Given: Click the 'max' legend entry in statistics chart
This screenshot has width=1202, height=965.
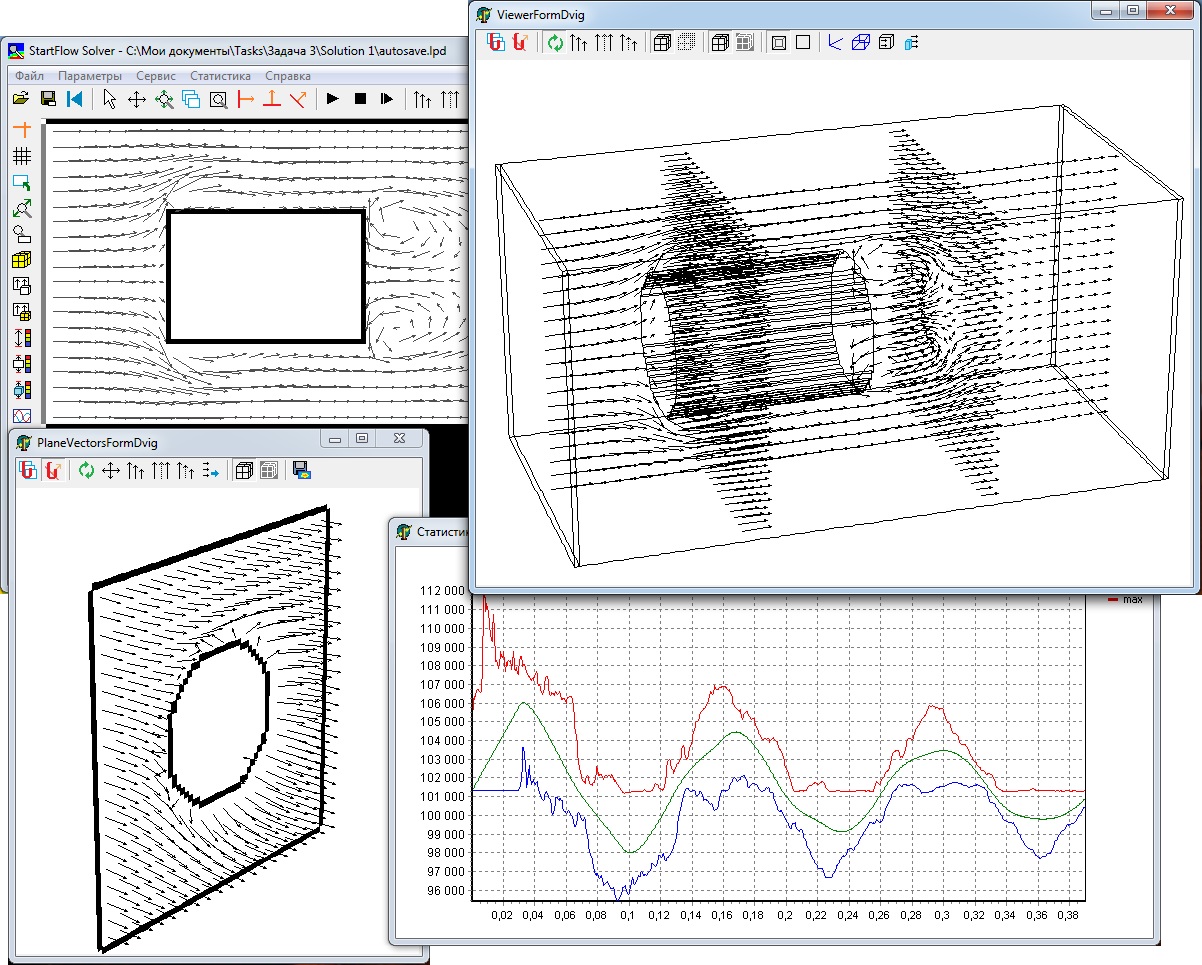Looking at the screenshot, I should [x=1125, y=599].
